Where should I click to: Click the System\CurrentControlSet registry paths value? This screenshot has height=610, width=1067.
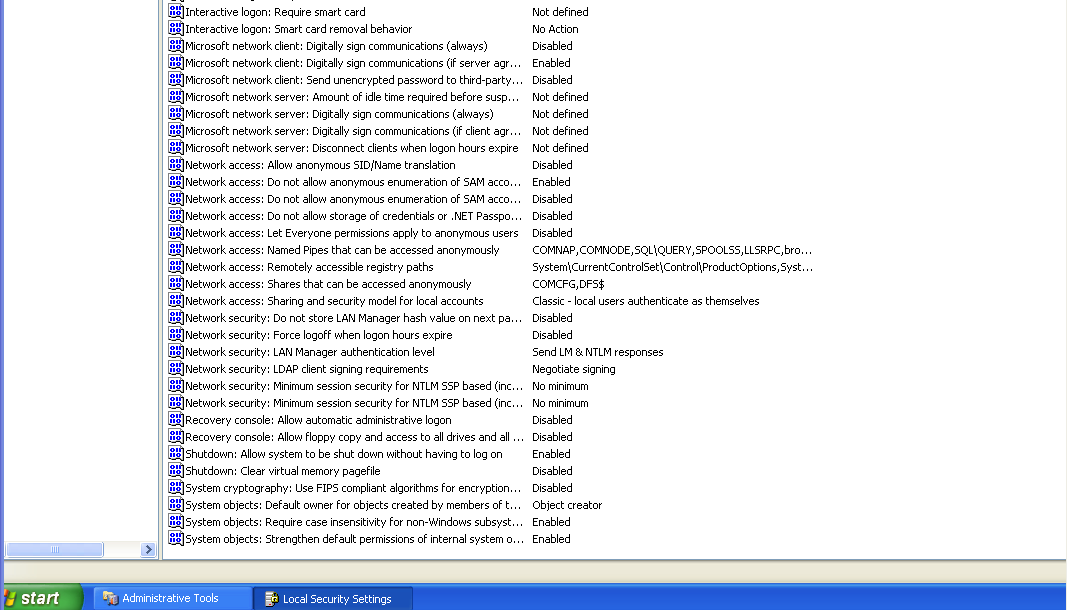tap(672, 267)
